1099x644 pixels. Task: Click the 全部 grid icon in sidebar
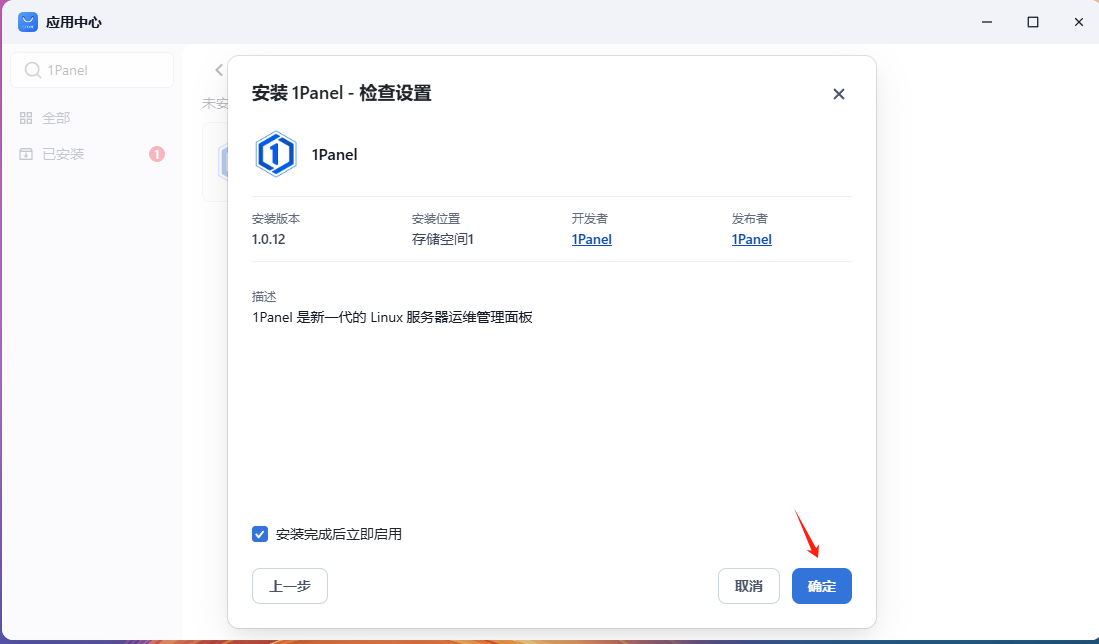point(26,118)
